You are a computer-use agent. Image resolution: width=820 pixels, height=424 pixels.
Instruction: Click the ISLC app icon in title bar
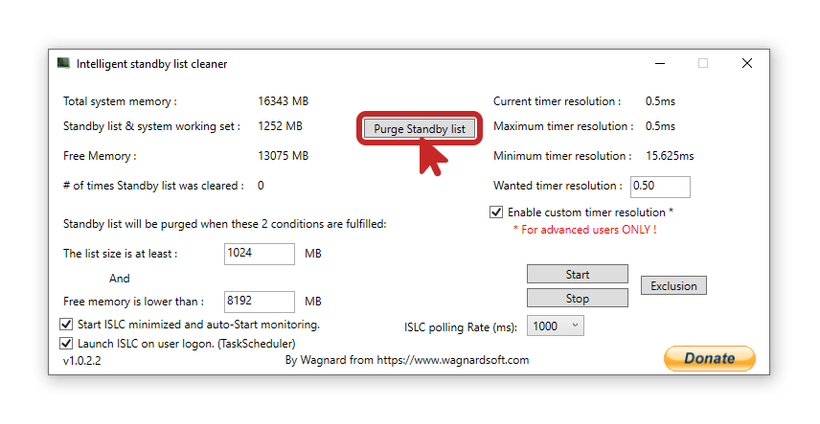pos(63,64)
